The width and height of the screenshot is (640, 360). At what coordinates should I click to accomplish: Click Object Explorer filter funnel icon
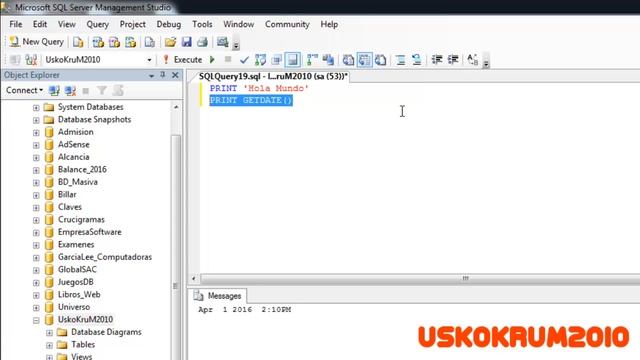click(x=102, y=91)
